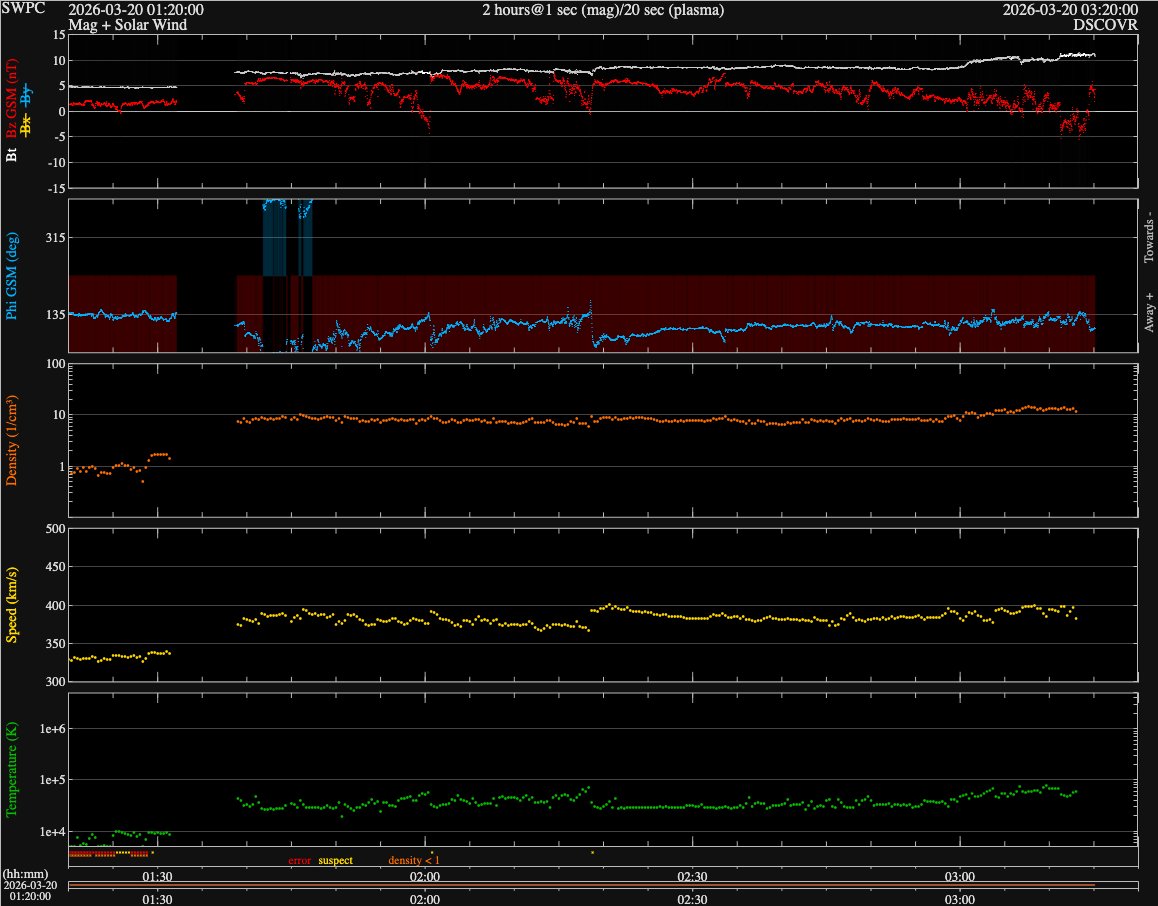This screenshot has height=906, width=1158.
Task: Click the start timestamp 2026-03-20 01:20:00 in the header
Action: point(136,10)
